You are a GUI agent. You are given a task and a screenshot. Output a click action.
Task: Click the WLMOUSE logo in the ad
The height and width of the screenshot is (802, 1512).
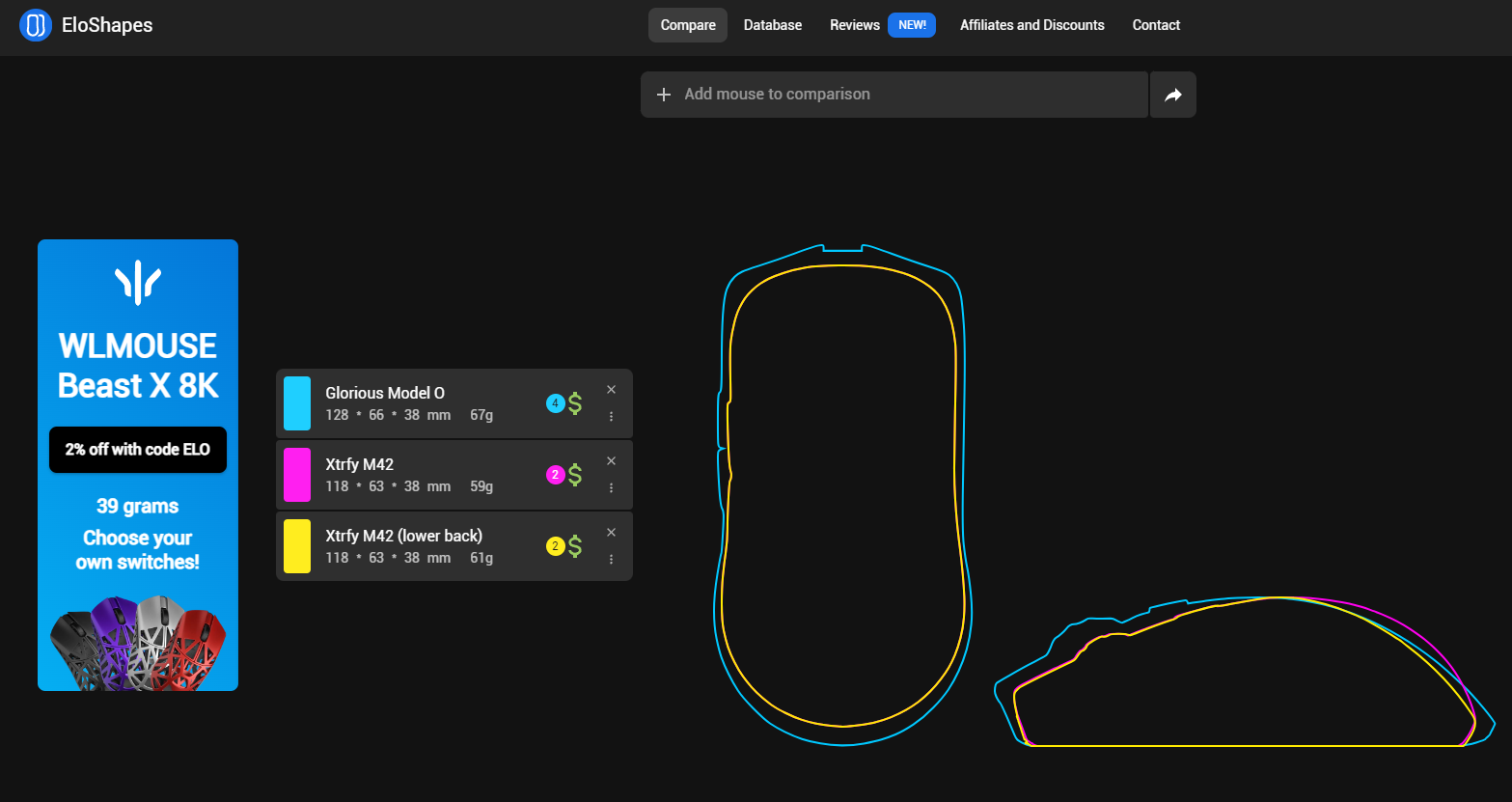[138, 282]
